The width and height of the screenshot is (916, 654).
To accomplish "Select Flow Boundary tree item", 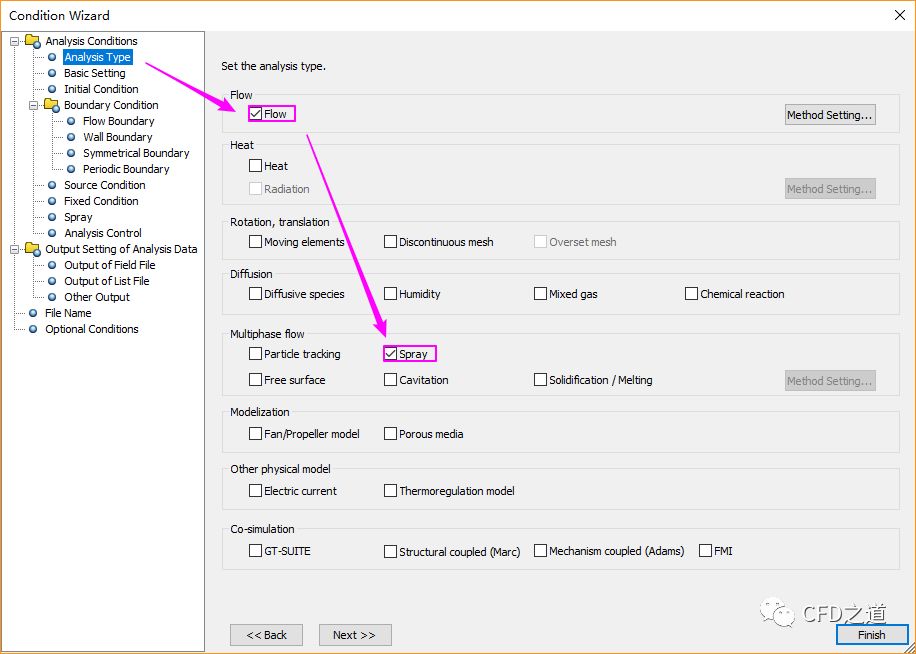I will [119, 121].
